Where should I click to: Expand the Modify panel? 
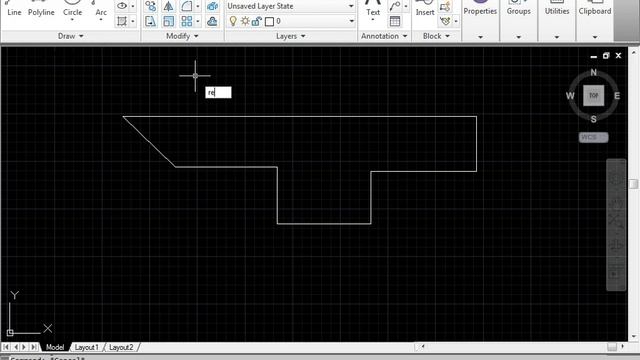[182, 36]
